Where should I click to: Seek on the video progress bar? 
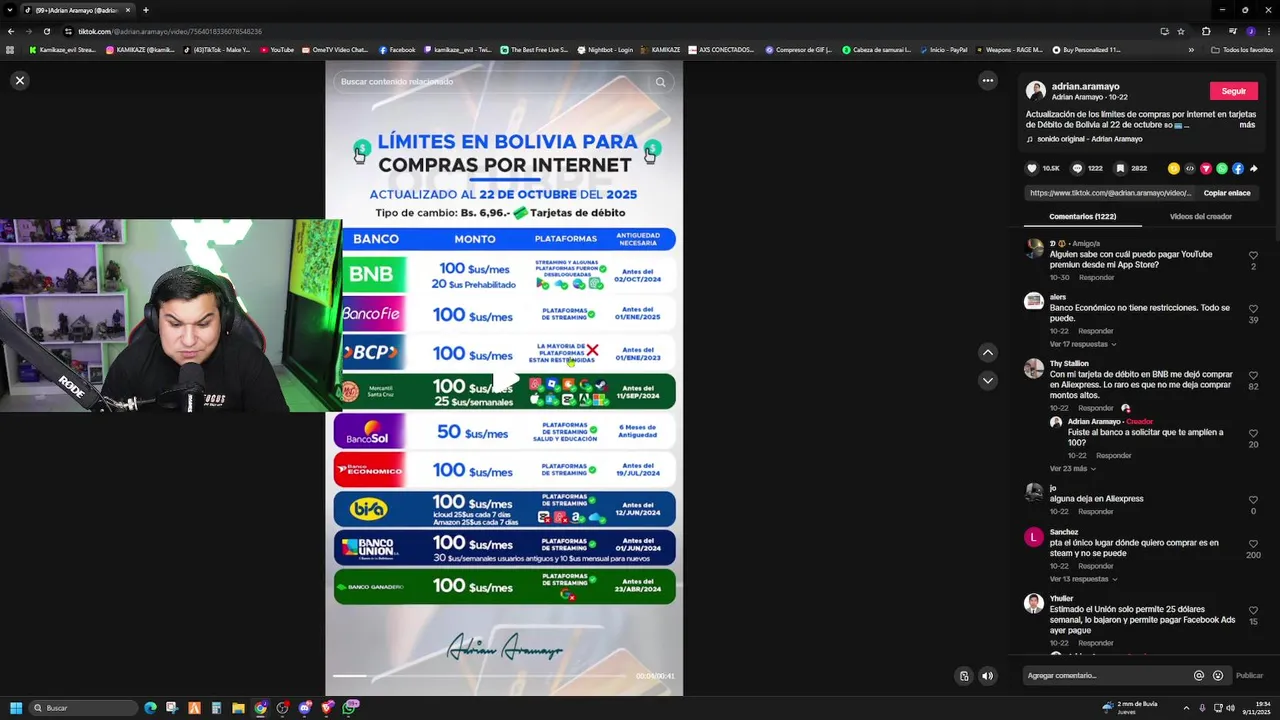481,676
